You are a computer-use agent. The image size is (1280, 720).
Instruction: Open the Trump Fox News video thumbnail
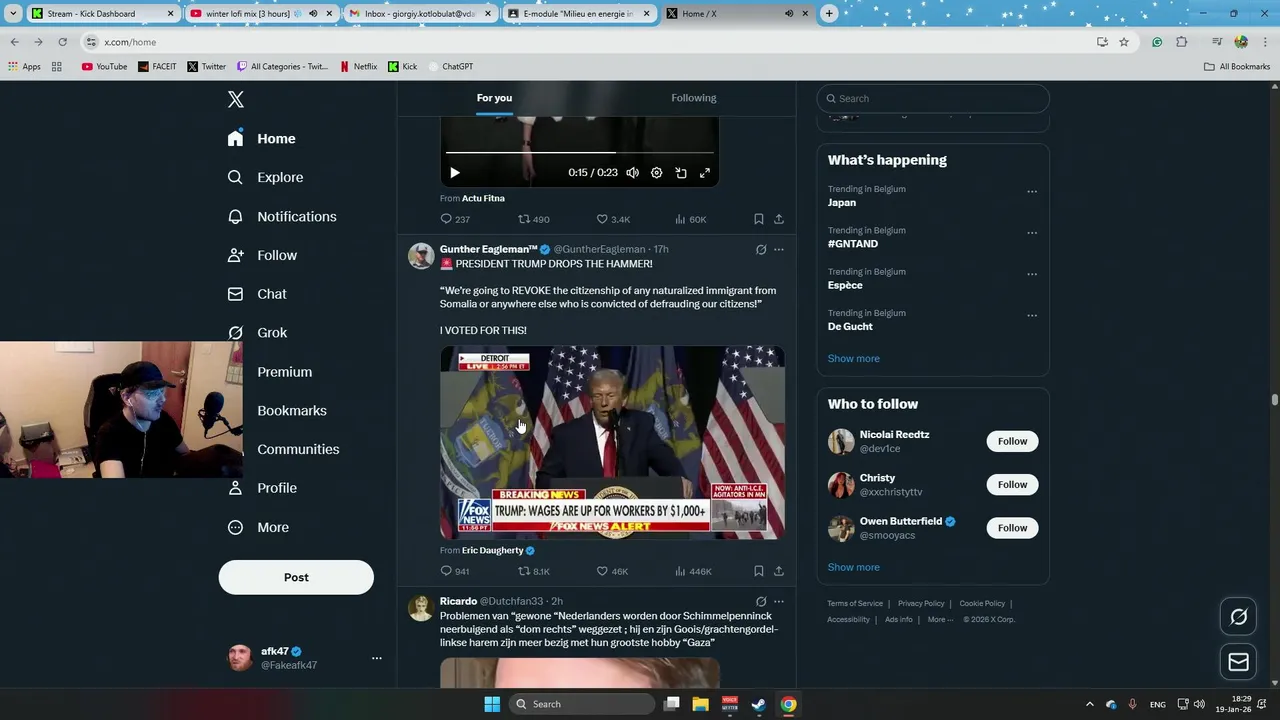(x=612, y=443)
